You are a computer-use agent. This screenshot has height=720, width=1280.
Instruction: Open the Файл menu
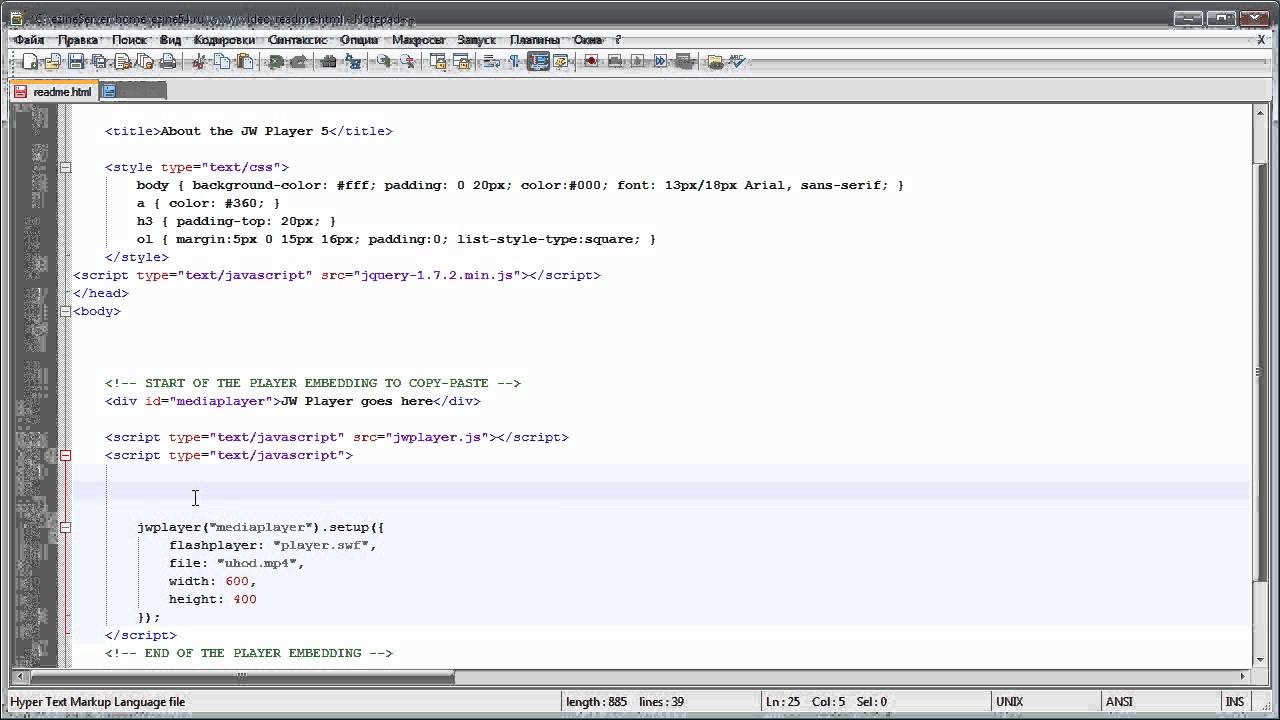tap(29, 40)
